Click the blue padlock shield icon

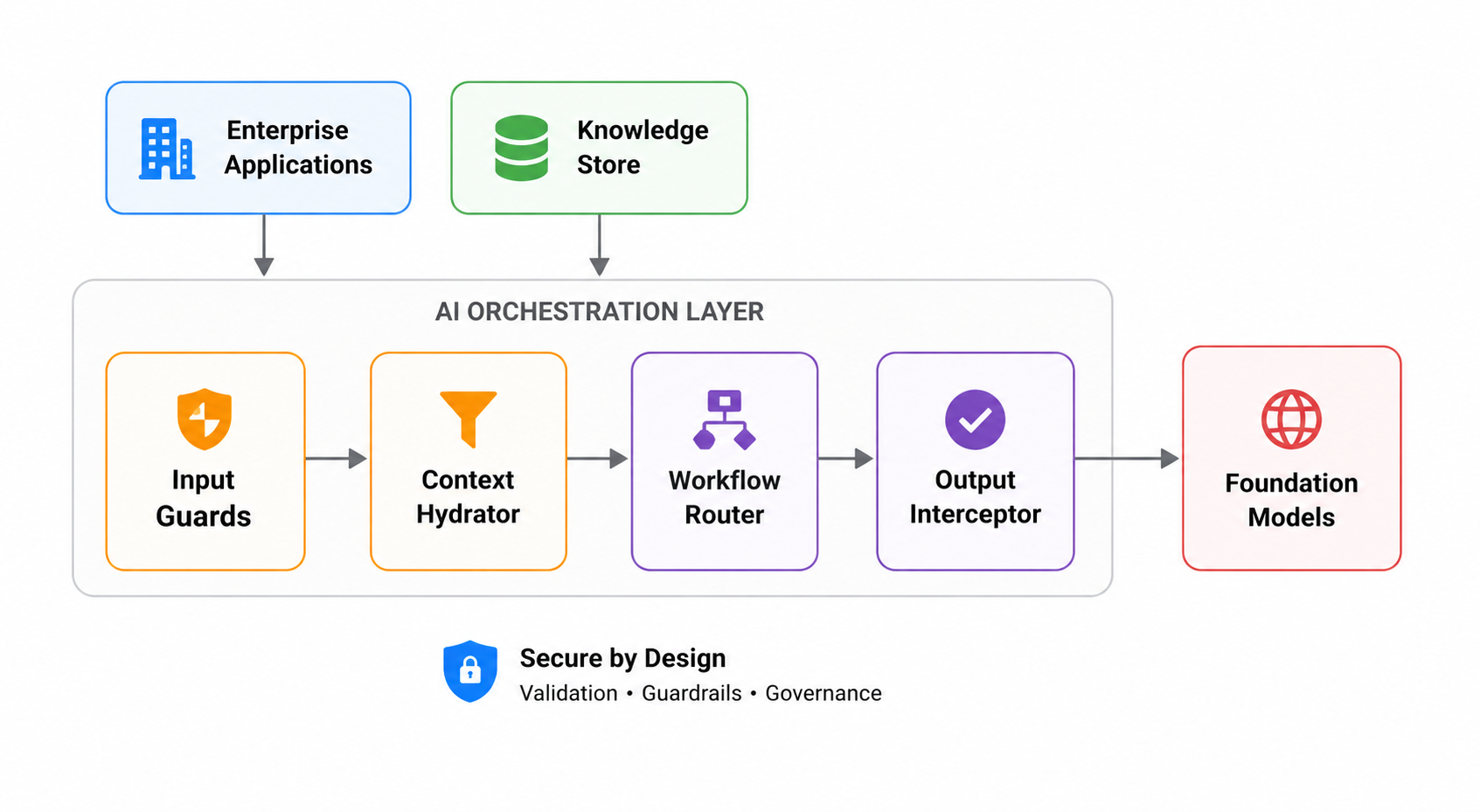coord(470,671)
